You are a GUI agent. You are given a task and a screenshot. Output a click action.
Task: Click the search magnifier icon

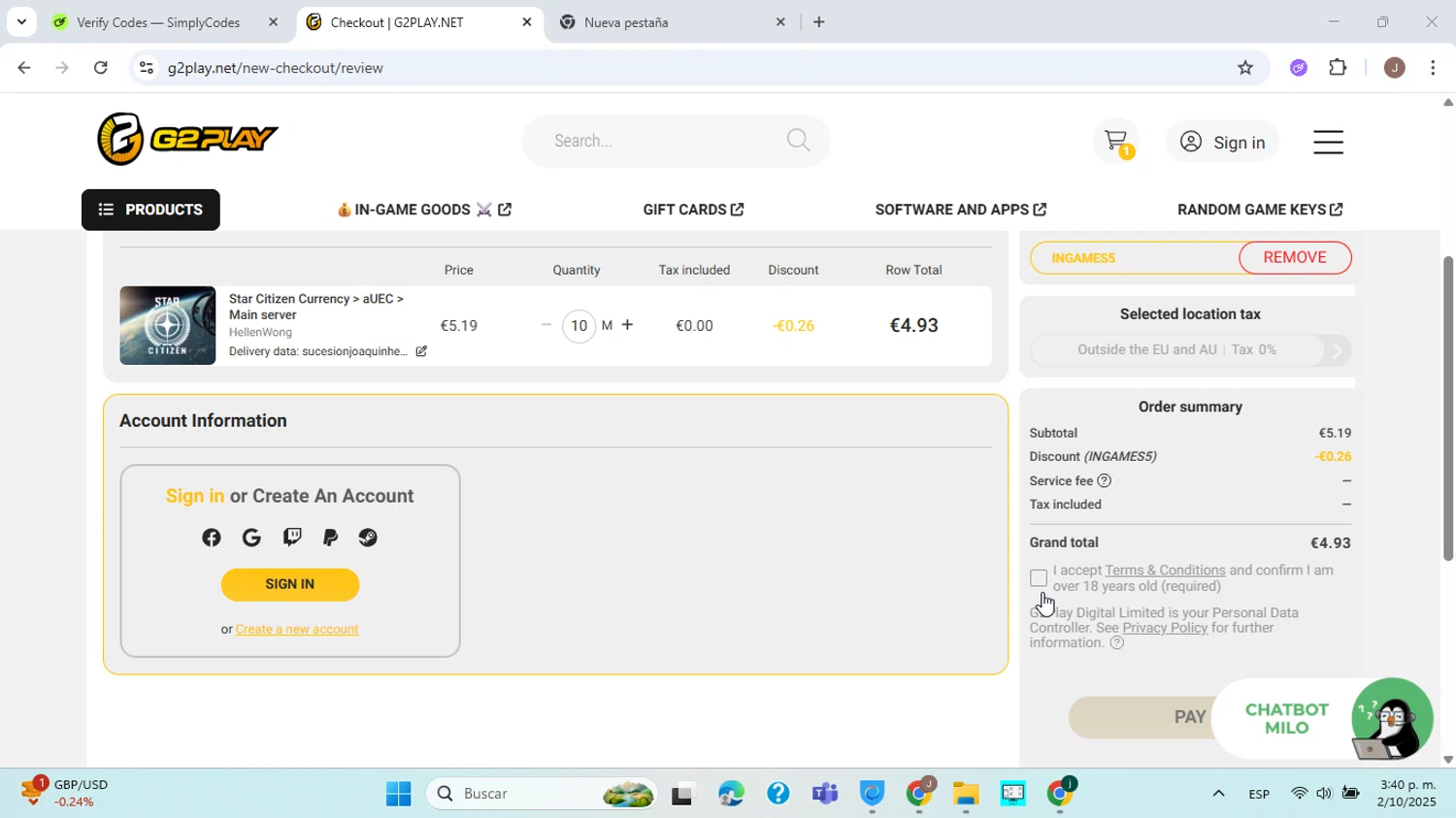(798, 141)
